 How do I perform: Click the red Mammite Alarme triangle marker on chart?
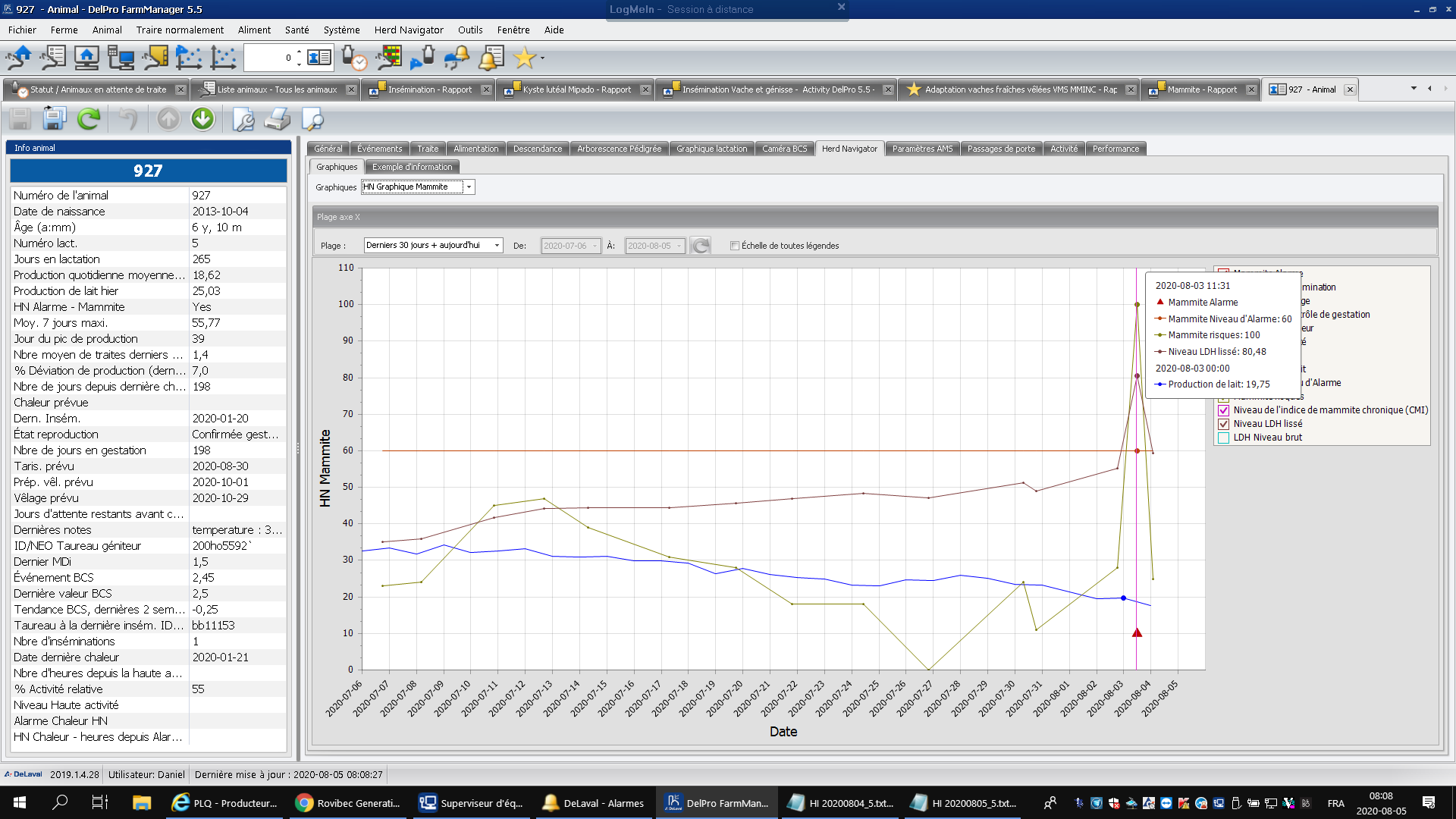(1137, 632)
